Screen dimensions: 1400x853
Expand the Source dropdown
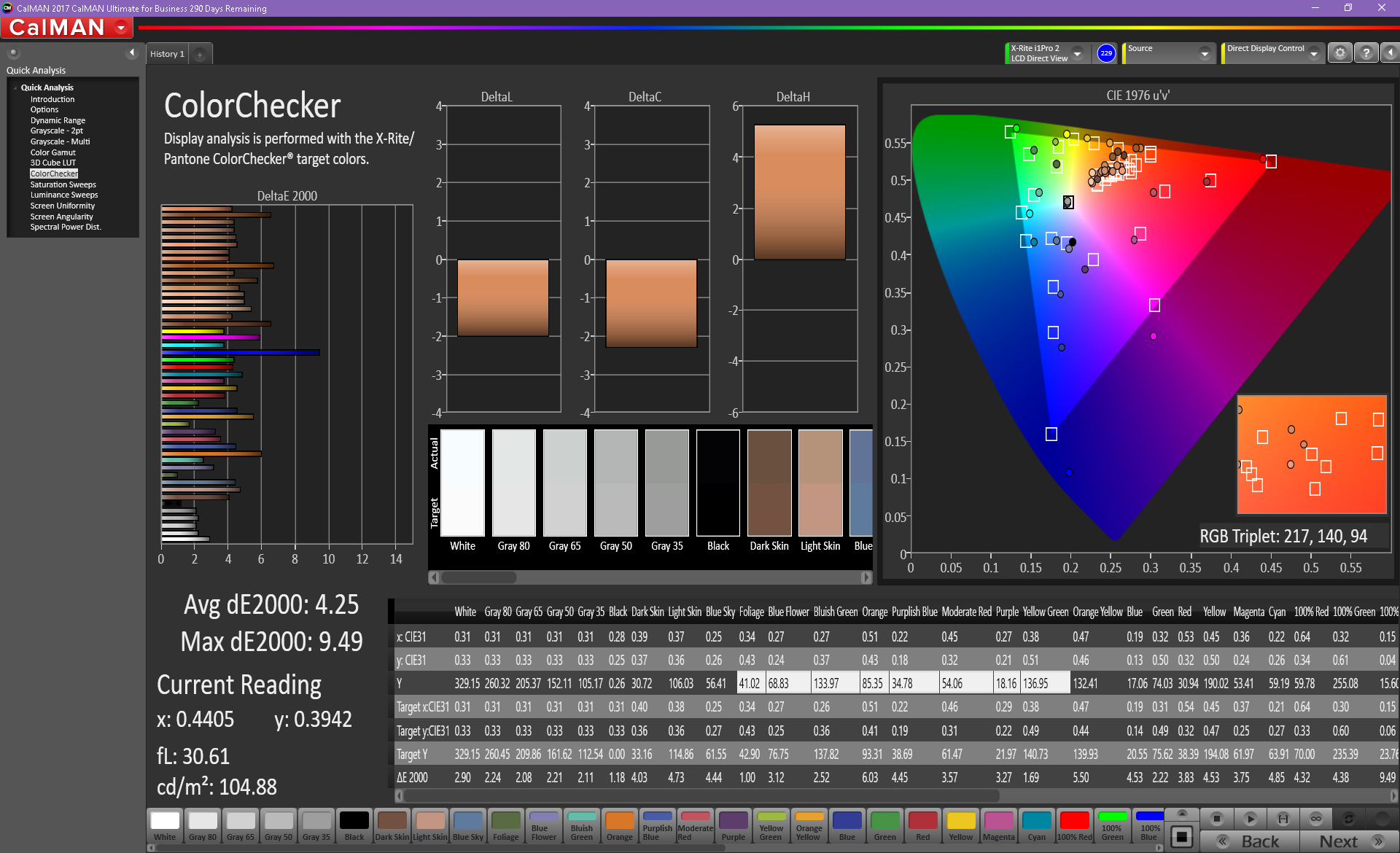1205,53
